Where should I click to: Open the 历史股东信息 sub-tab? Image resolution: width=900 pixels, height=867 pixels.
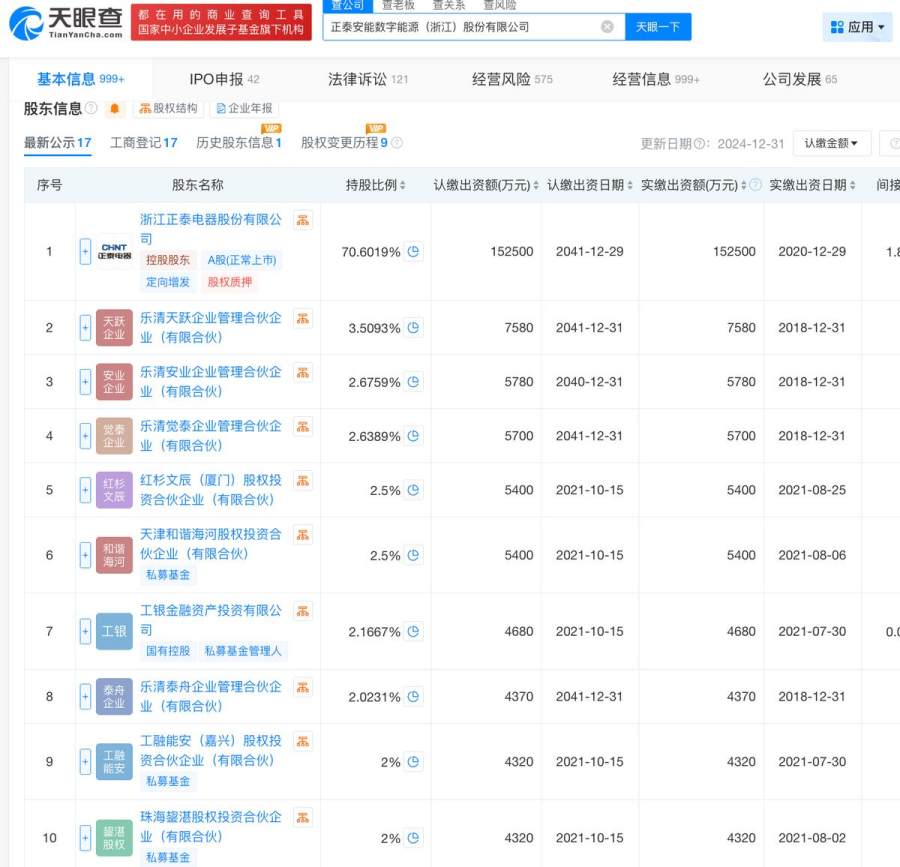click(x=239, y=143)
